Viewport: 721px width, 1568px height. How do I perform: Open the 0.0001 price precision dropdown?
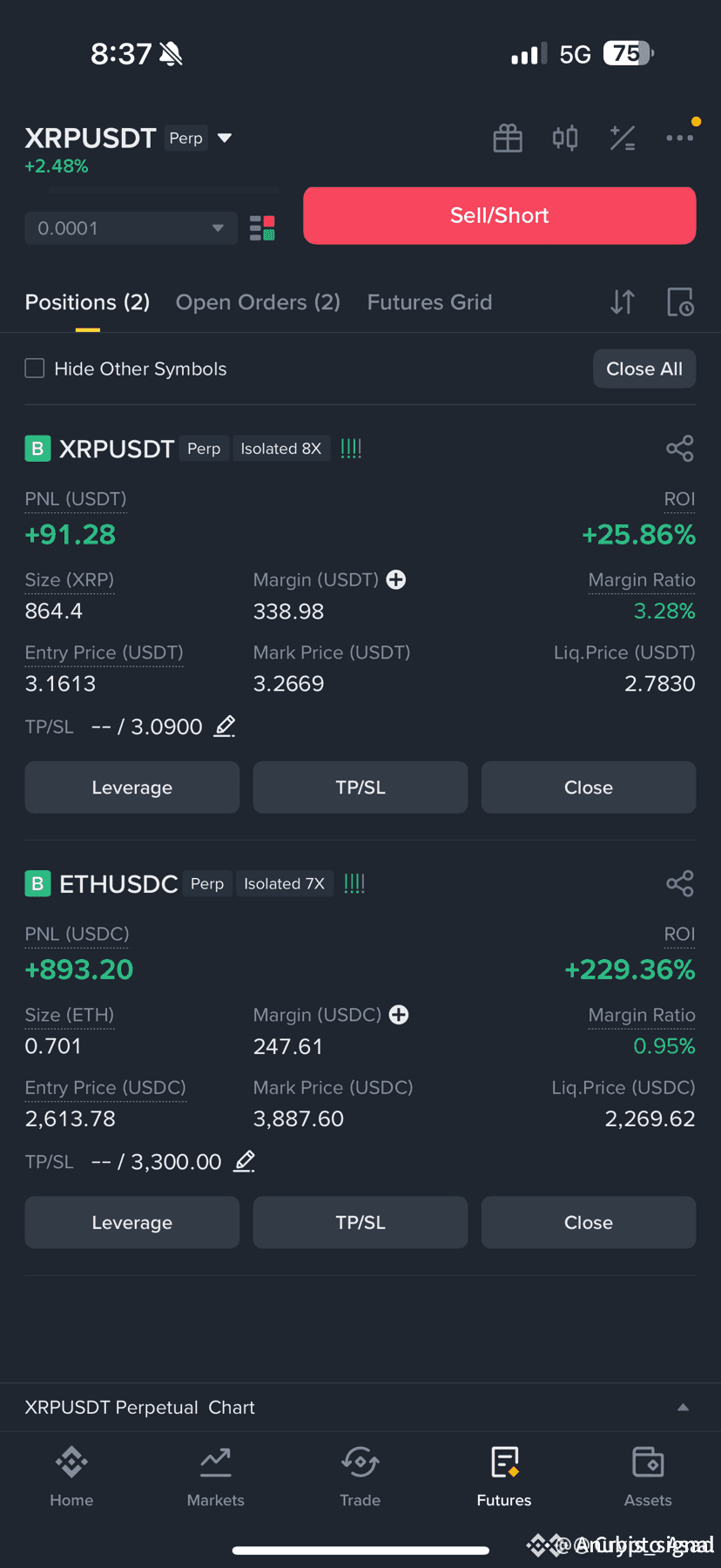[x=131, y=228]
